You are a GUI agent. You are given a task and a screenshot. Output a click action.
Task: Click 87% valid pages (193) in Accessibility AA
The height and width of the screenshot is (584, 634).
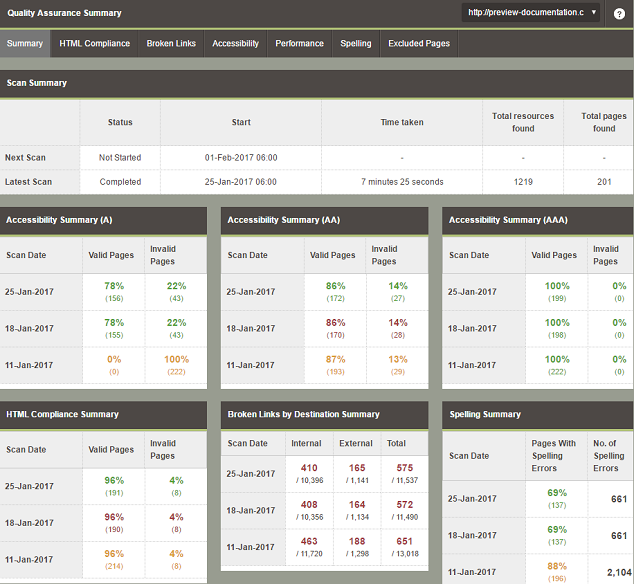[336, 365]
